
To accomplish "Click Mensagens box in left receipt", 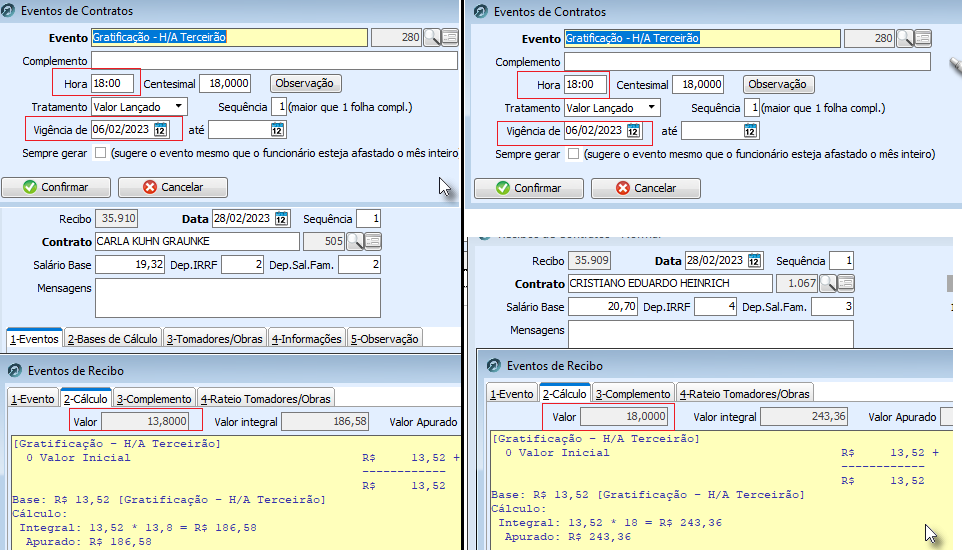I will [238, 298].
